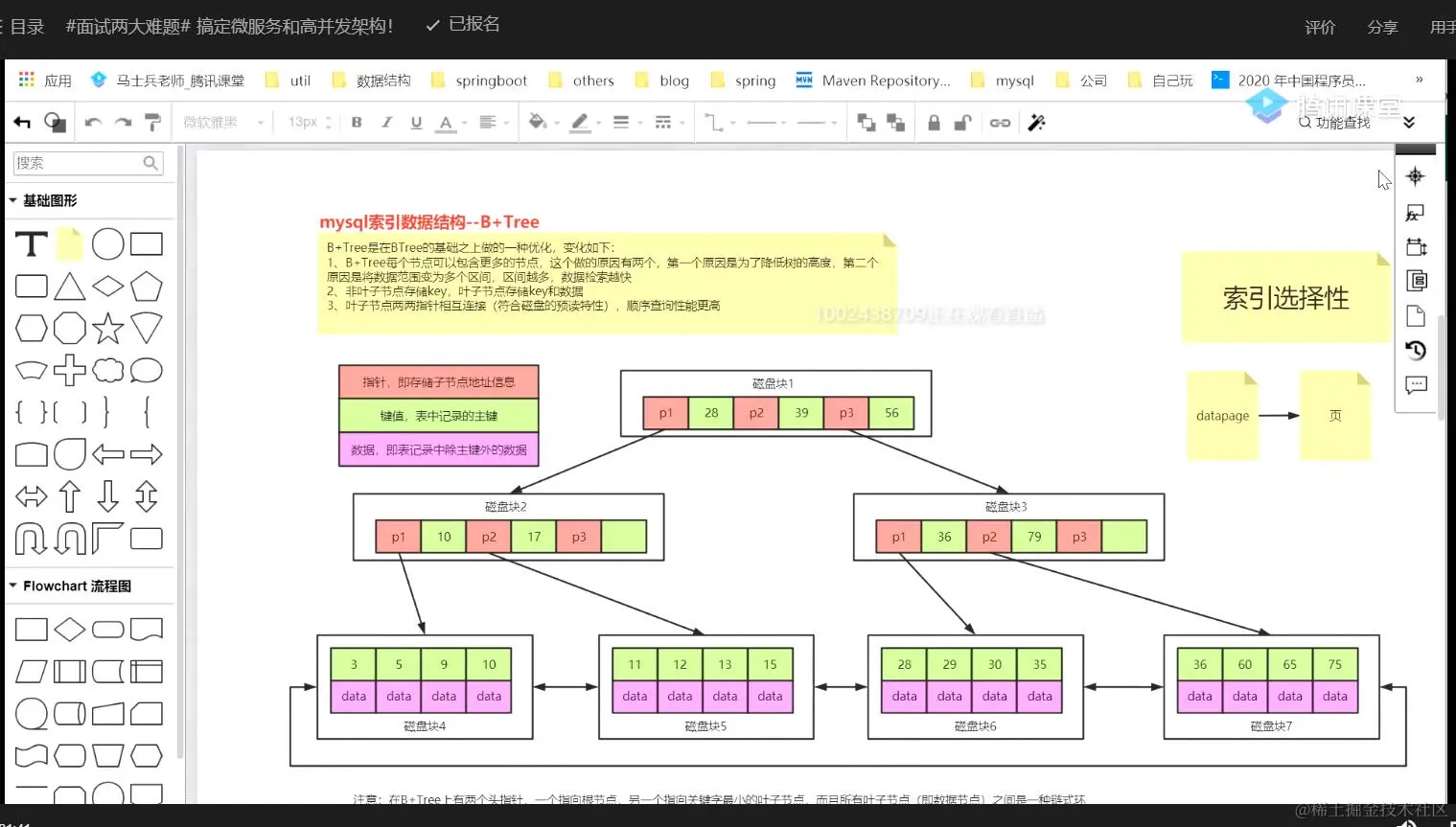Image resolution: width=1456 pixels, height=827 pixels.
Task: Click the shape search input field
Action: tap(88, 163)
